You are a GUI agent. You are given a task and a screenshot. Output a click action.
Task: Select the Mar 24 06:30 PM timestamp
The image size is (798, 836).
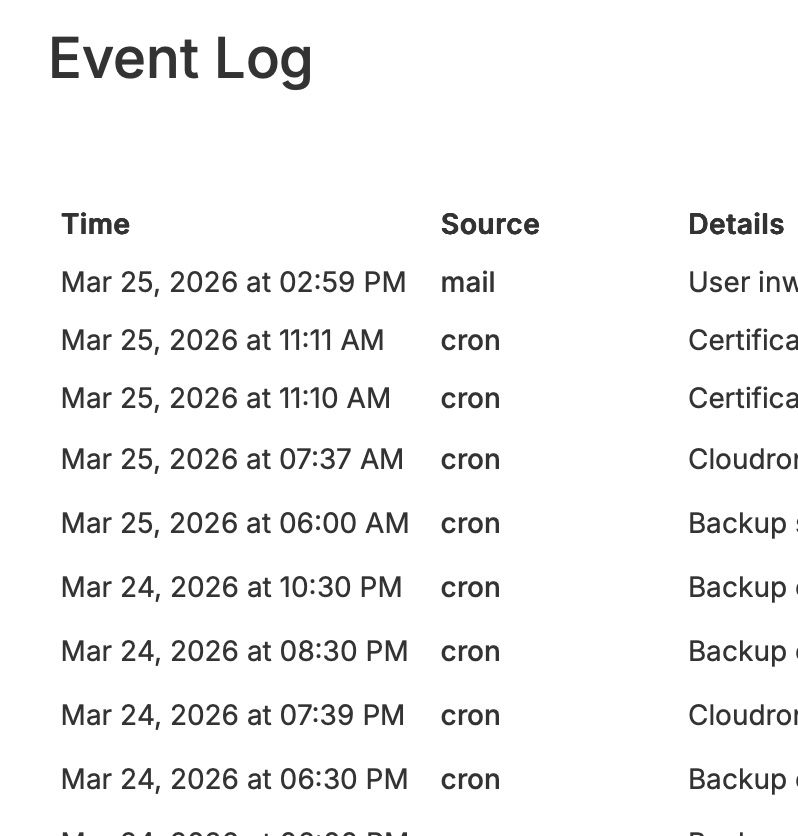(234, 780)
